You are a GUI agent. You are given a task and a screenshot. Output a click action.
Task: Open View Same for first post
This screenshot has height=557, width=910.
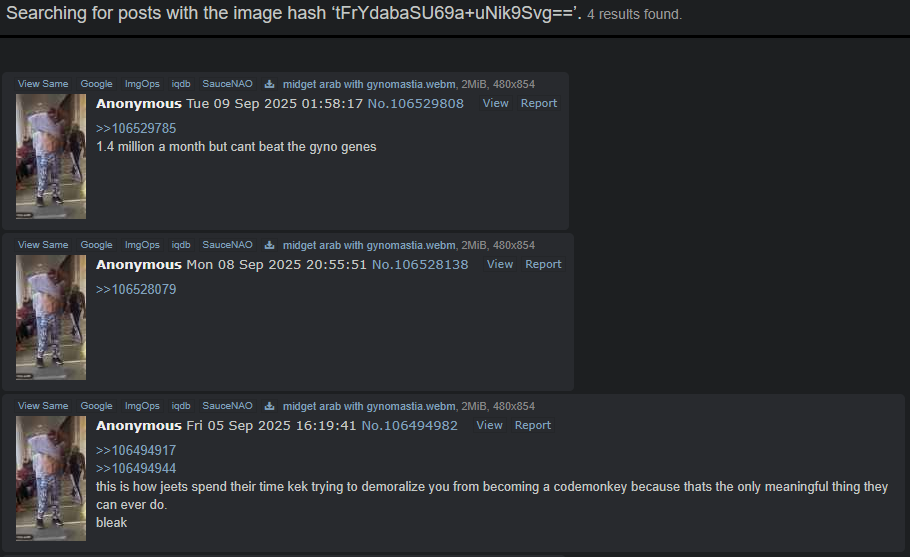click(43, 84)
